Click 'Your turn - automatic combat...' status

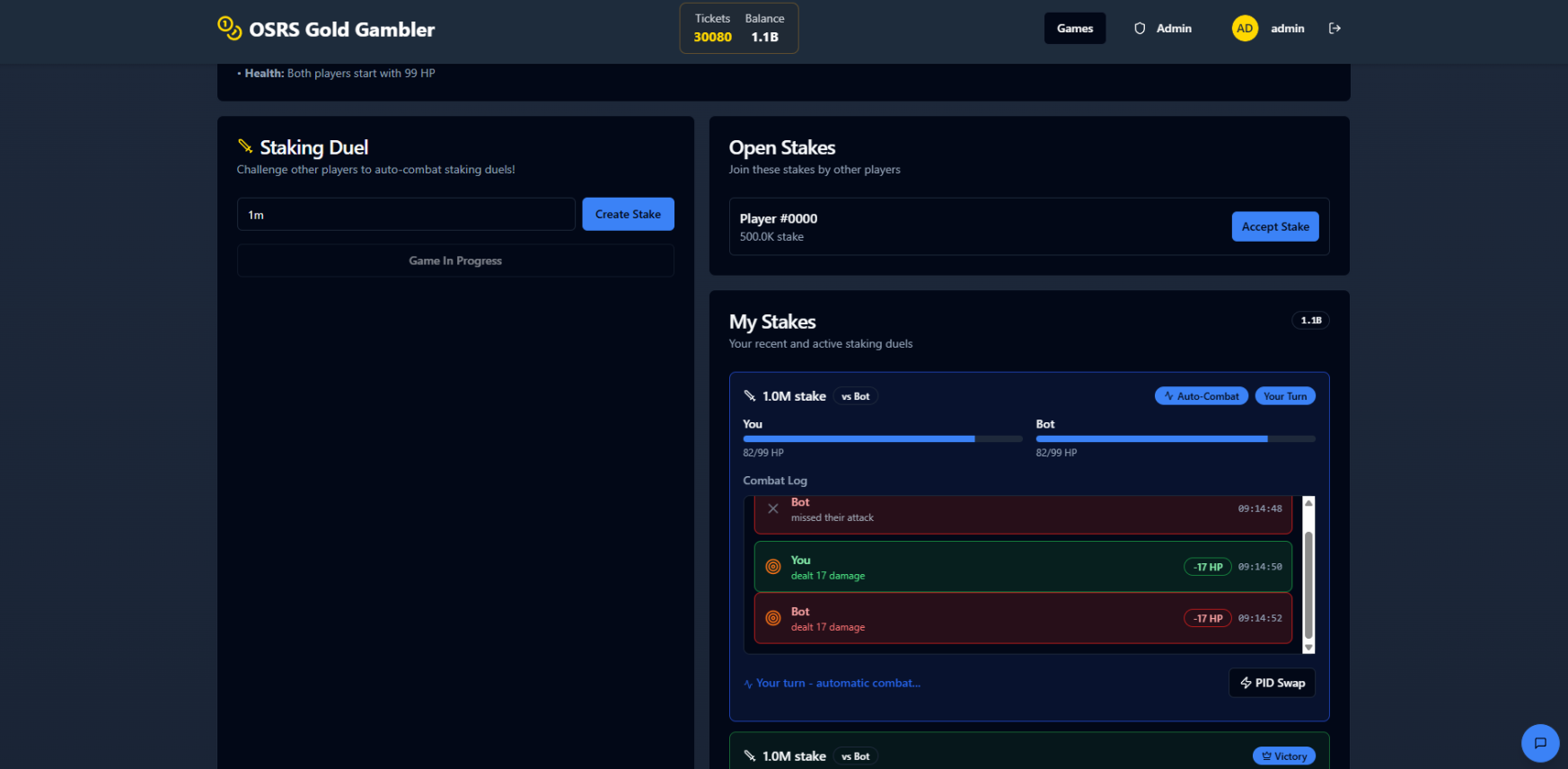(838, 684)
